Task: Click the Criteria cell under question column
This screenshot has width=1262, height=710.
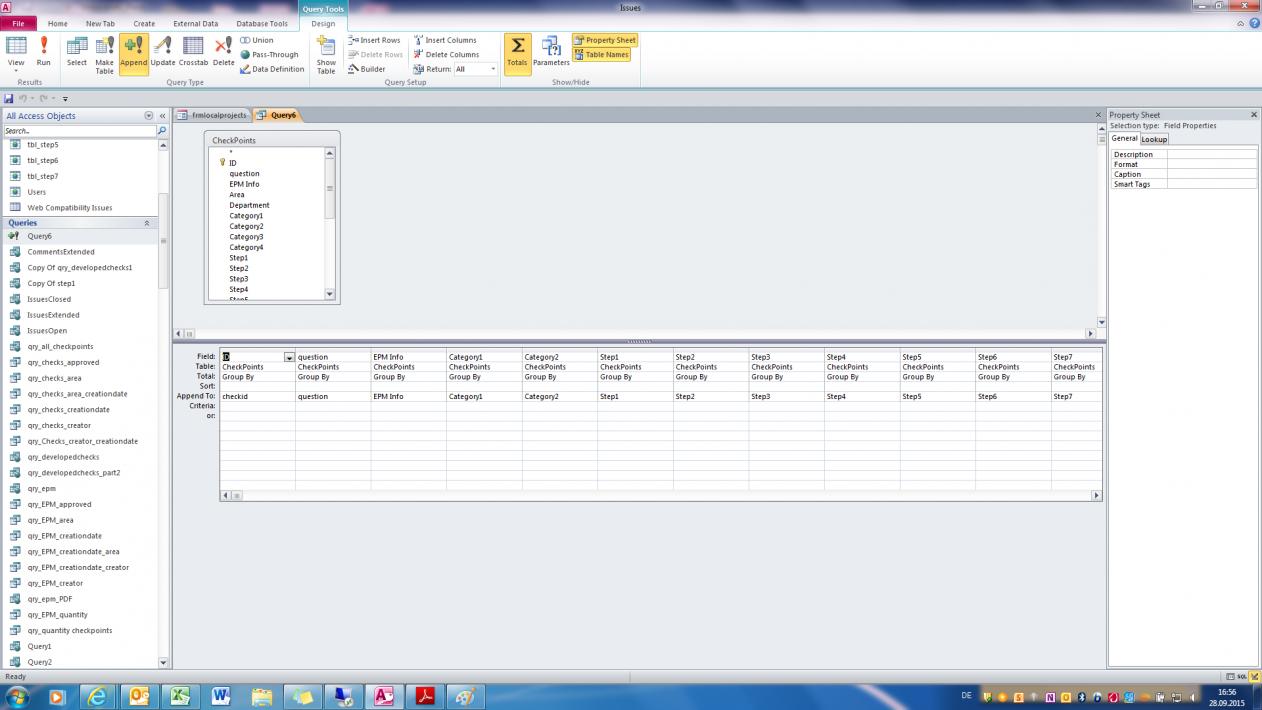Action: point(333,406)
